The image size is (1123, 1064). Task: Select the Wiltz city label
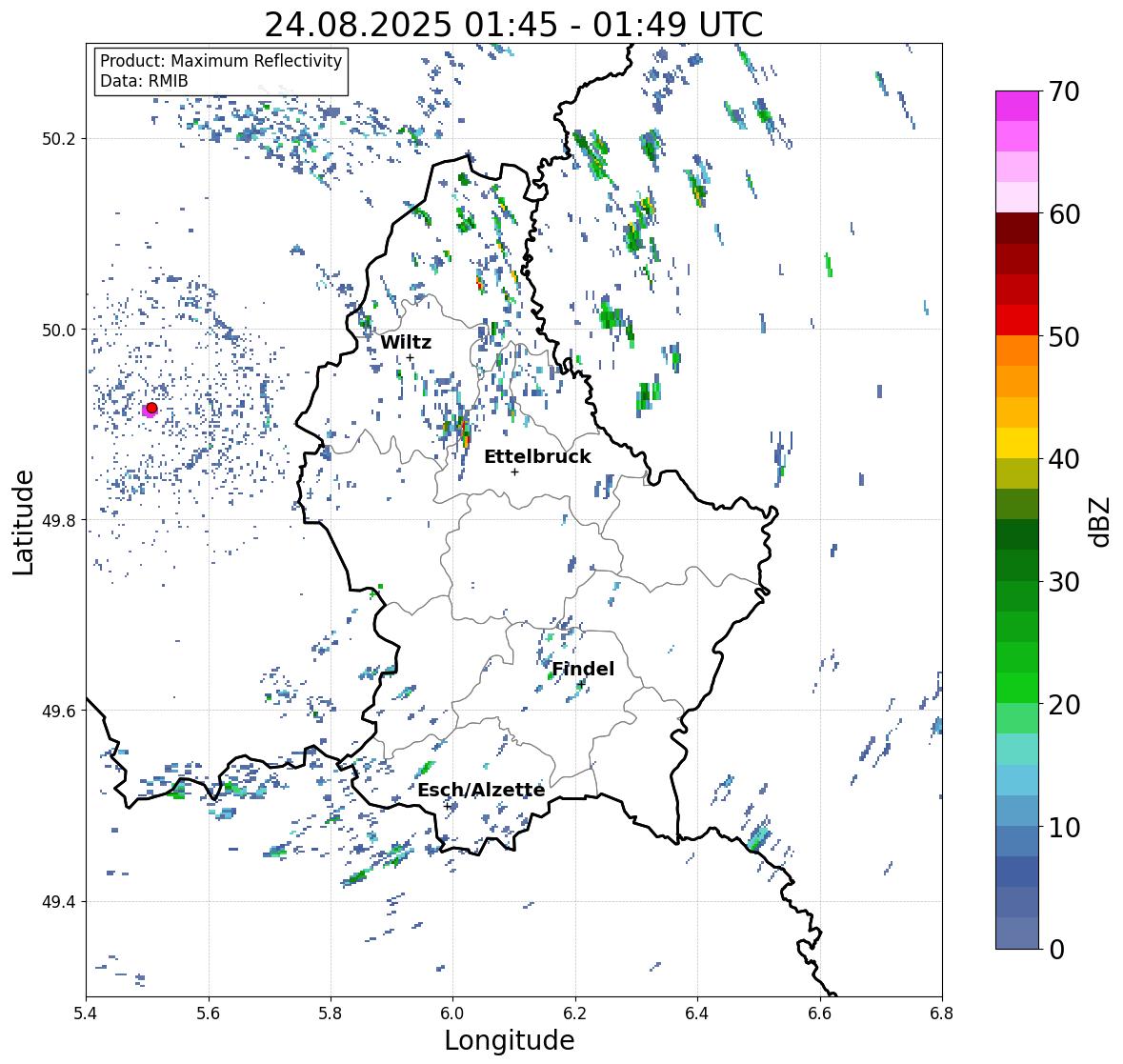point(406,342)
